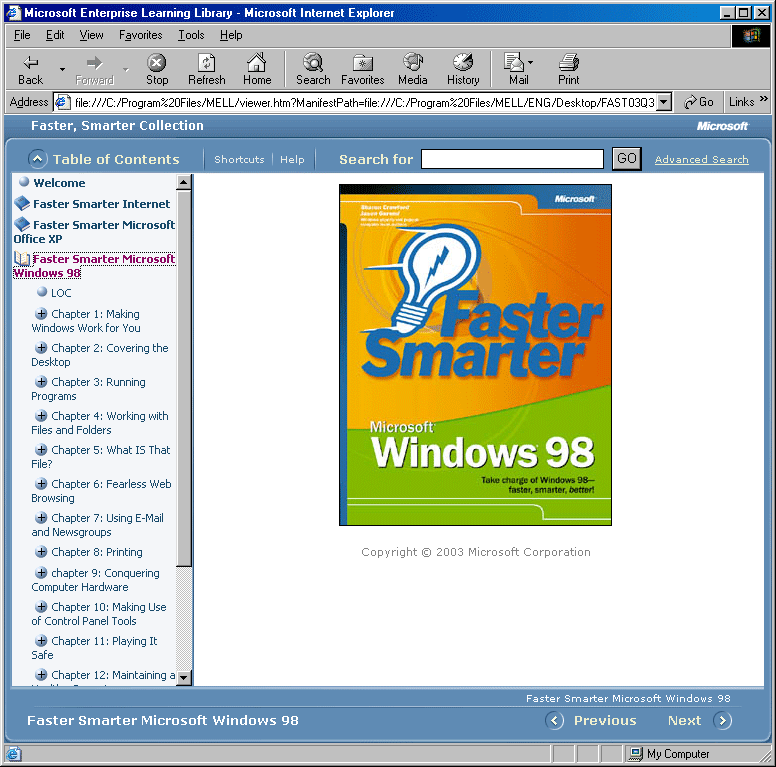Expand Chapter 4: Working with Files and Folders

click(42, 415)
